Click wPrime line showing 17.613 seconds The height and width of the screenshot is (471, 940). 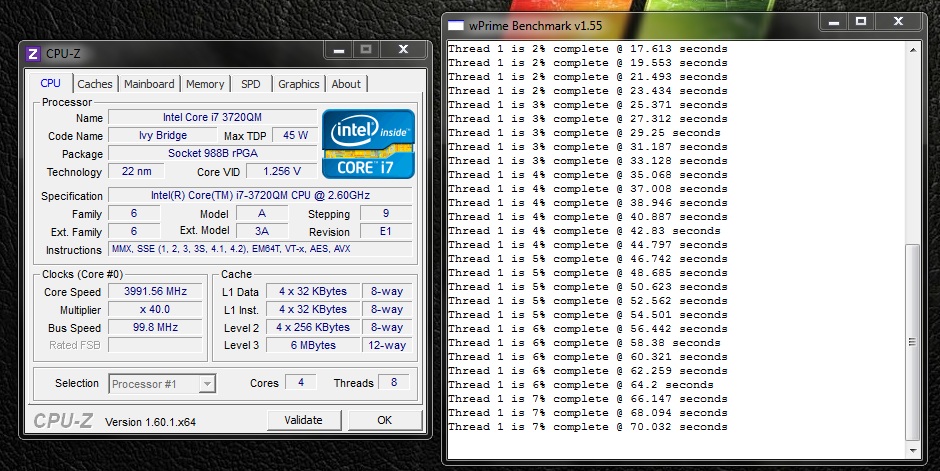tap(588, 49)
